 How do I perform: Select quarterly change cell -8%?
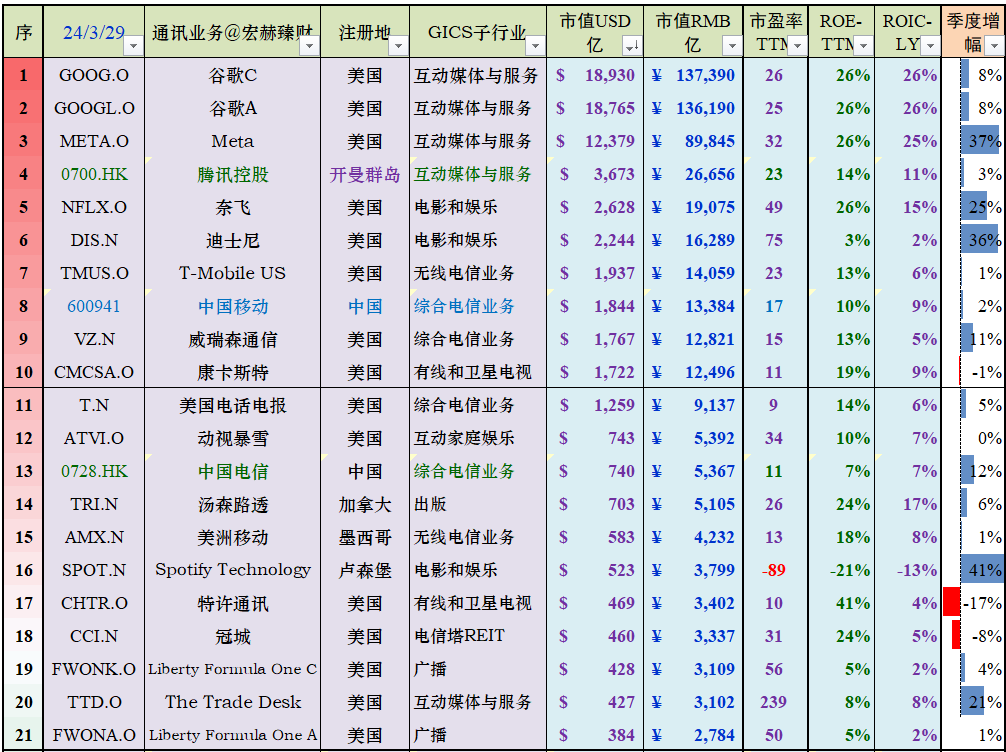pyautogui.click(x=973, y=636)
